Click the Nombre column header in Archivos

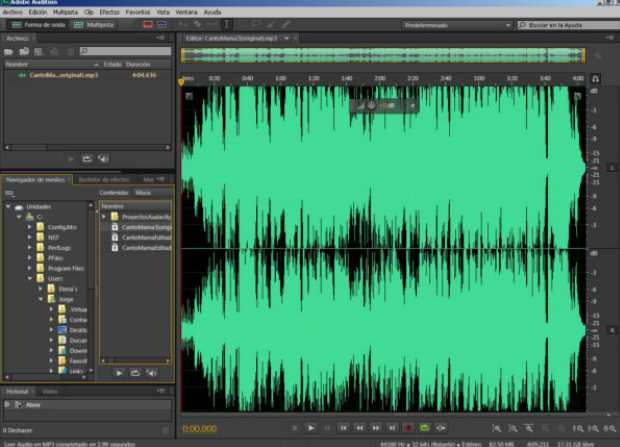16,63
